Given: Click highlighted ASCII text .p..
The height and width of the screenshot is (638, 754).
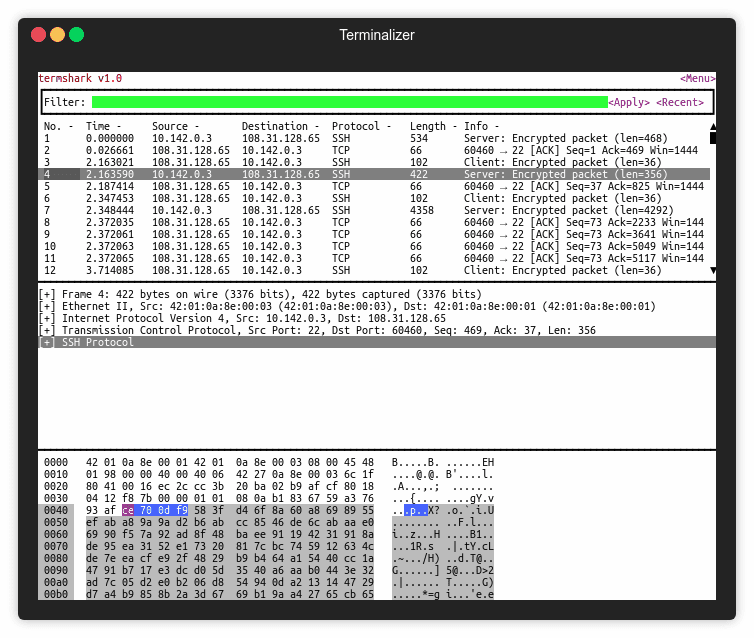Looking at the screenshot, I should tap(415, 510).
